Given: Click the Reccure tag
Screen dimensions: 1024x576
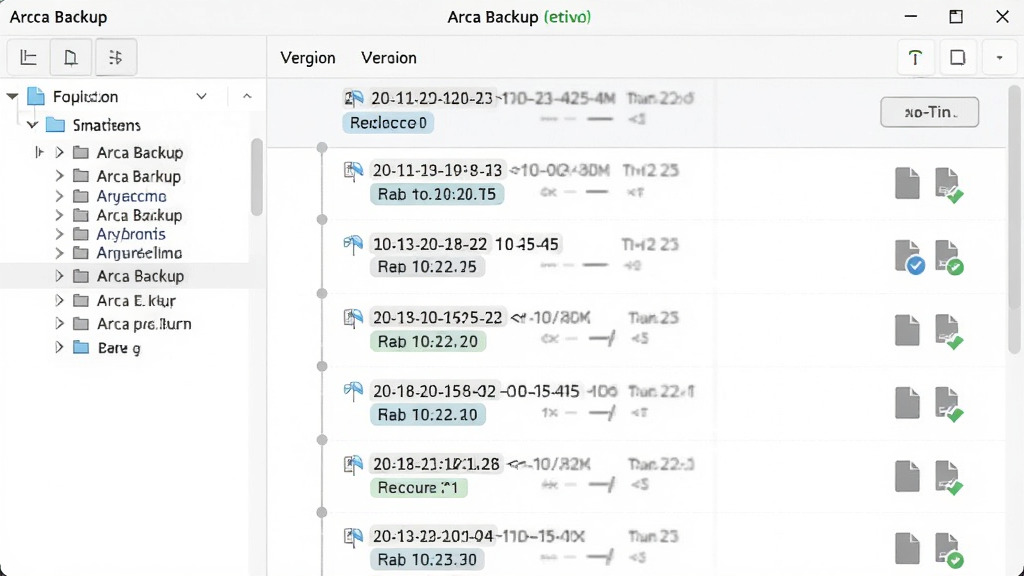Looking at the screenshot, I should point(418,487).
